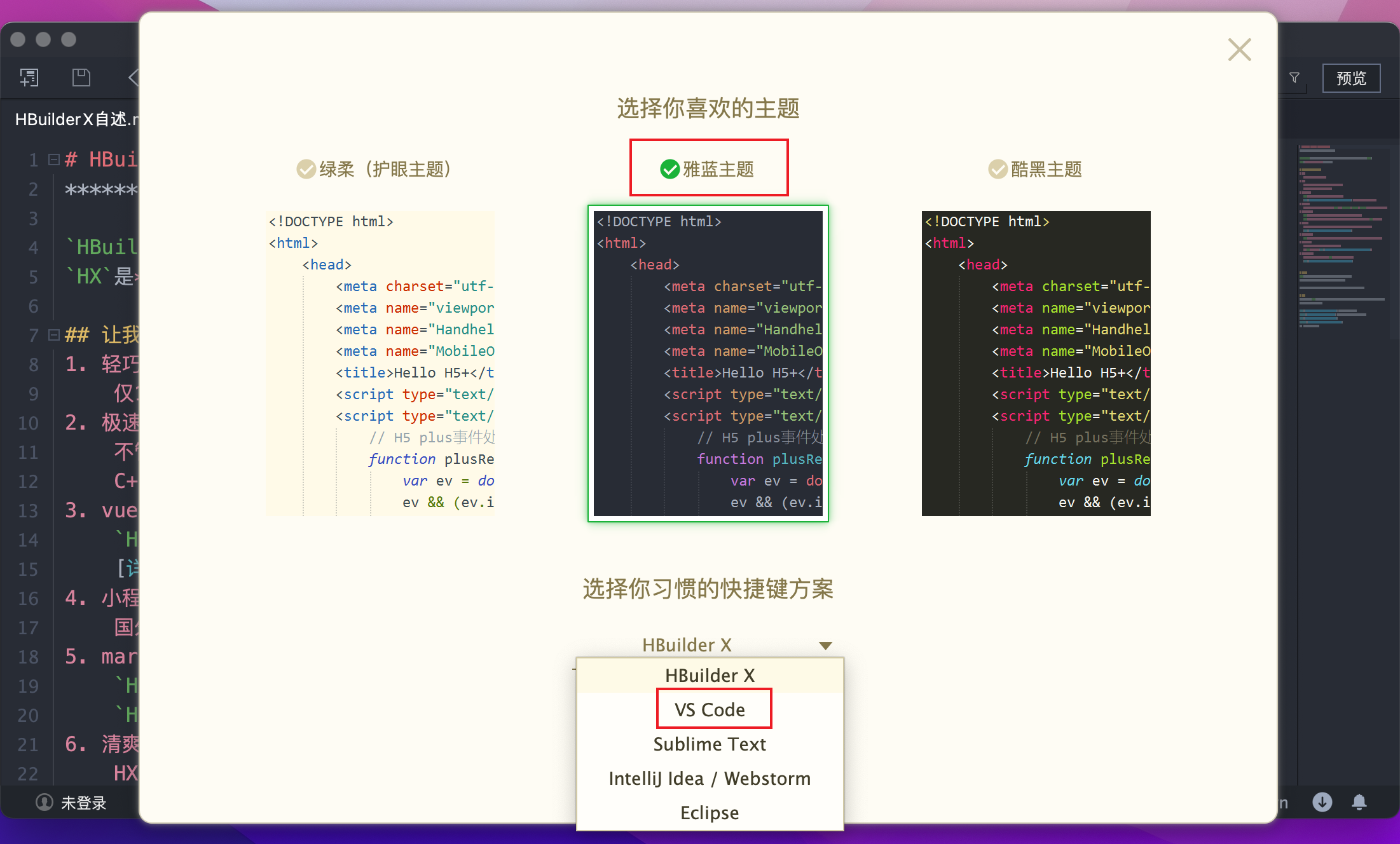
Task: Collapse the fold marker at line 7
Action: (x=53, y=334)
